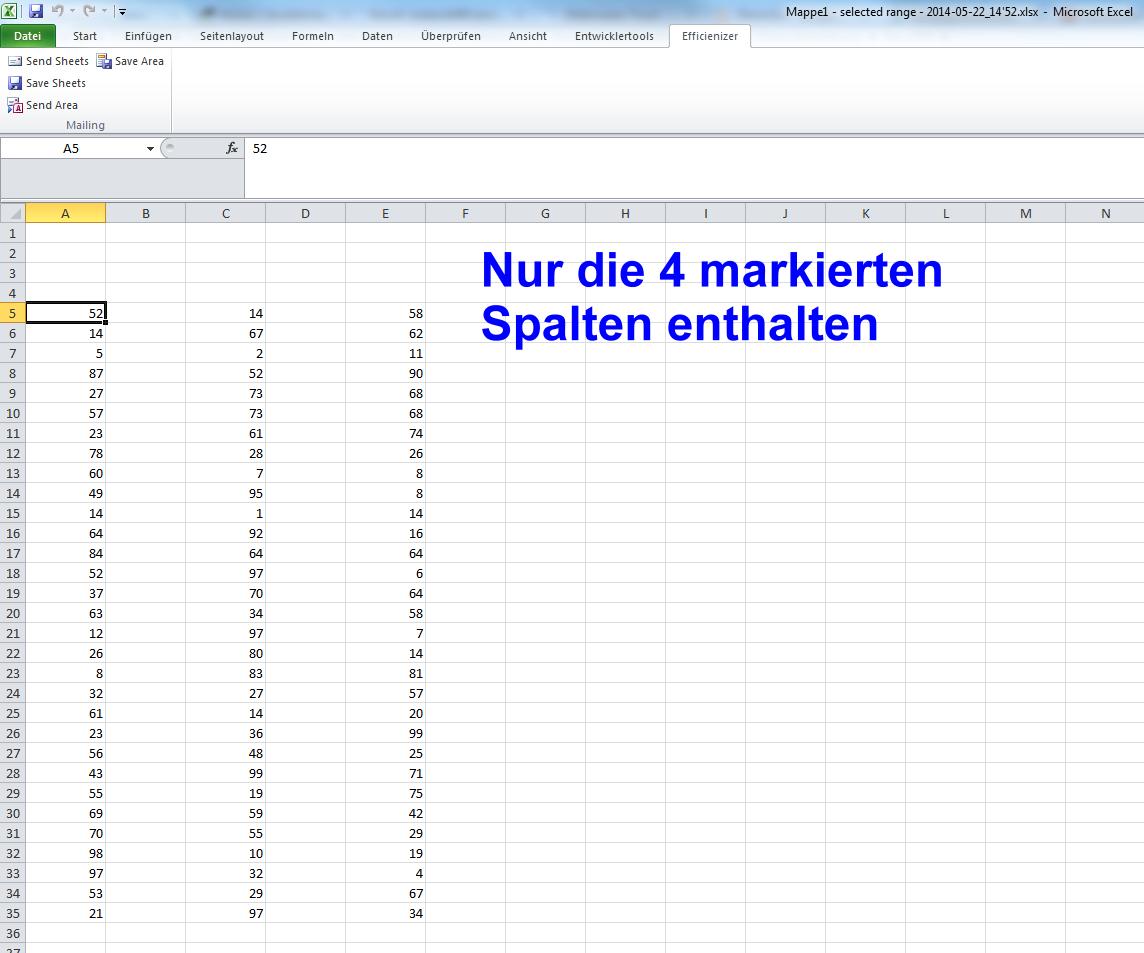Image resolution: width=1144 pixels, height=953 pixels.
Task: Switch to the Ansicht ribbon tab
Action: point(528,36)
